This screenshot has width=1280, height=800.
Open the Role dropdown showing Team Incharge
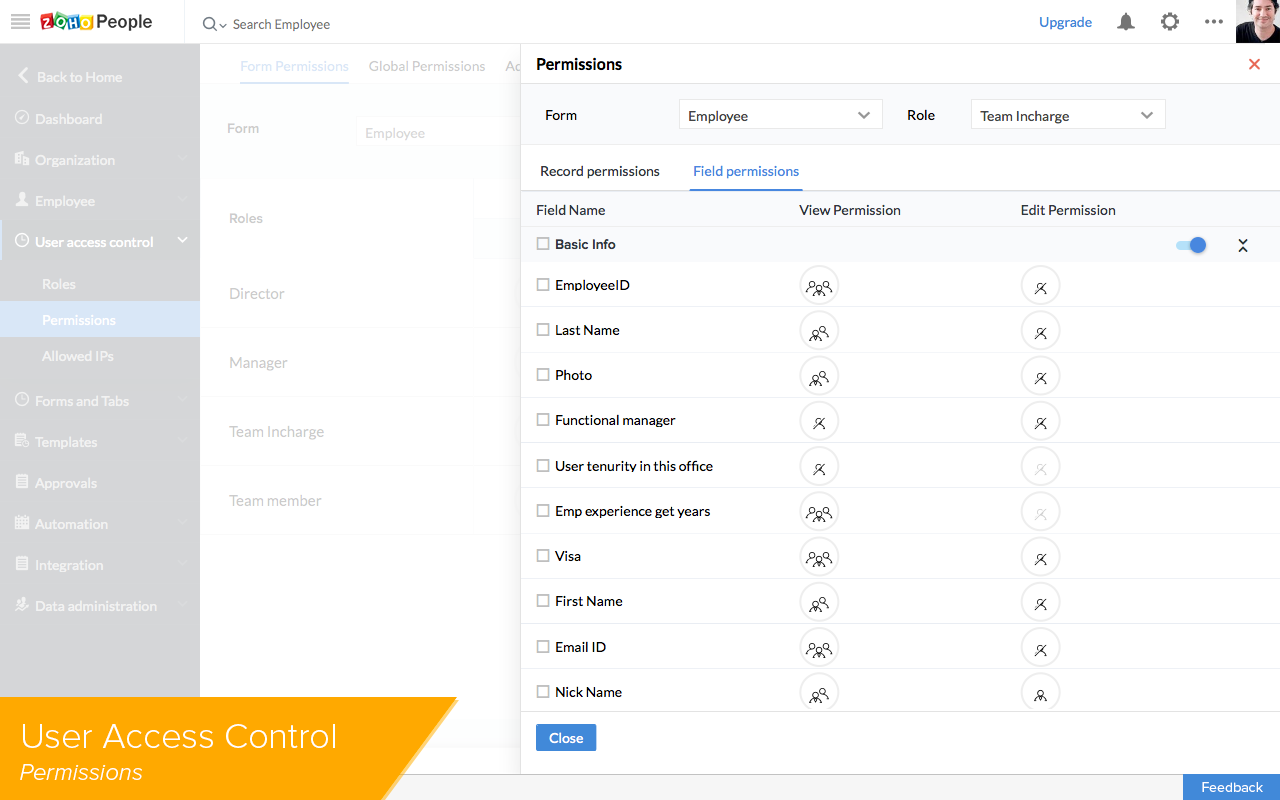pos(1067,116)
